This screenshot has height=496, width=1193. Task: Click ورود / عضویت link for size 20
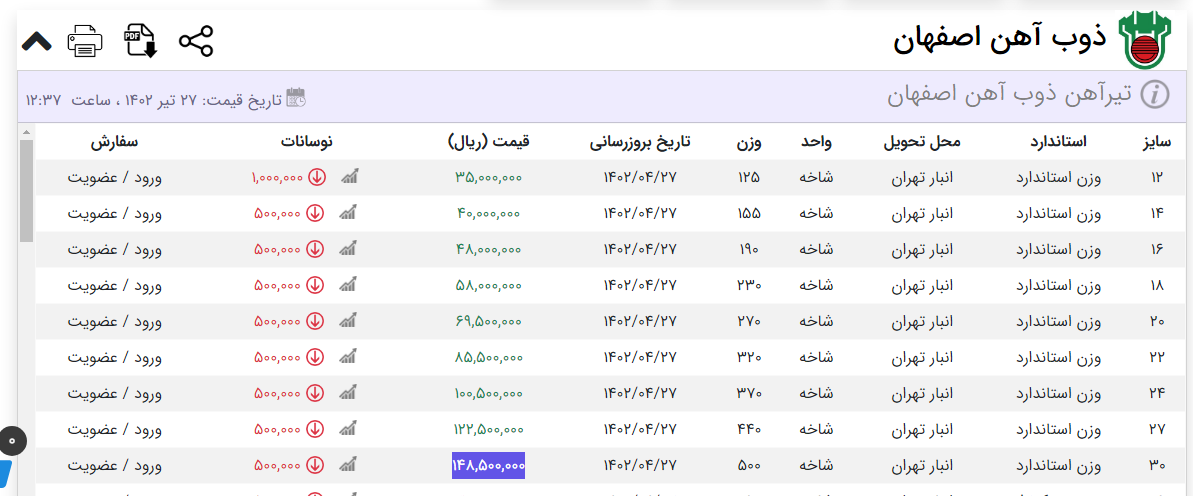pos(114,322)
